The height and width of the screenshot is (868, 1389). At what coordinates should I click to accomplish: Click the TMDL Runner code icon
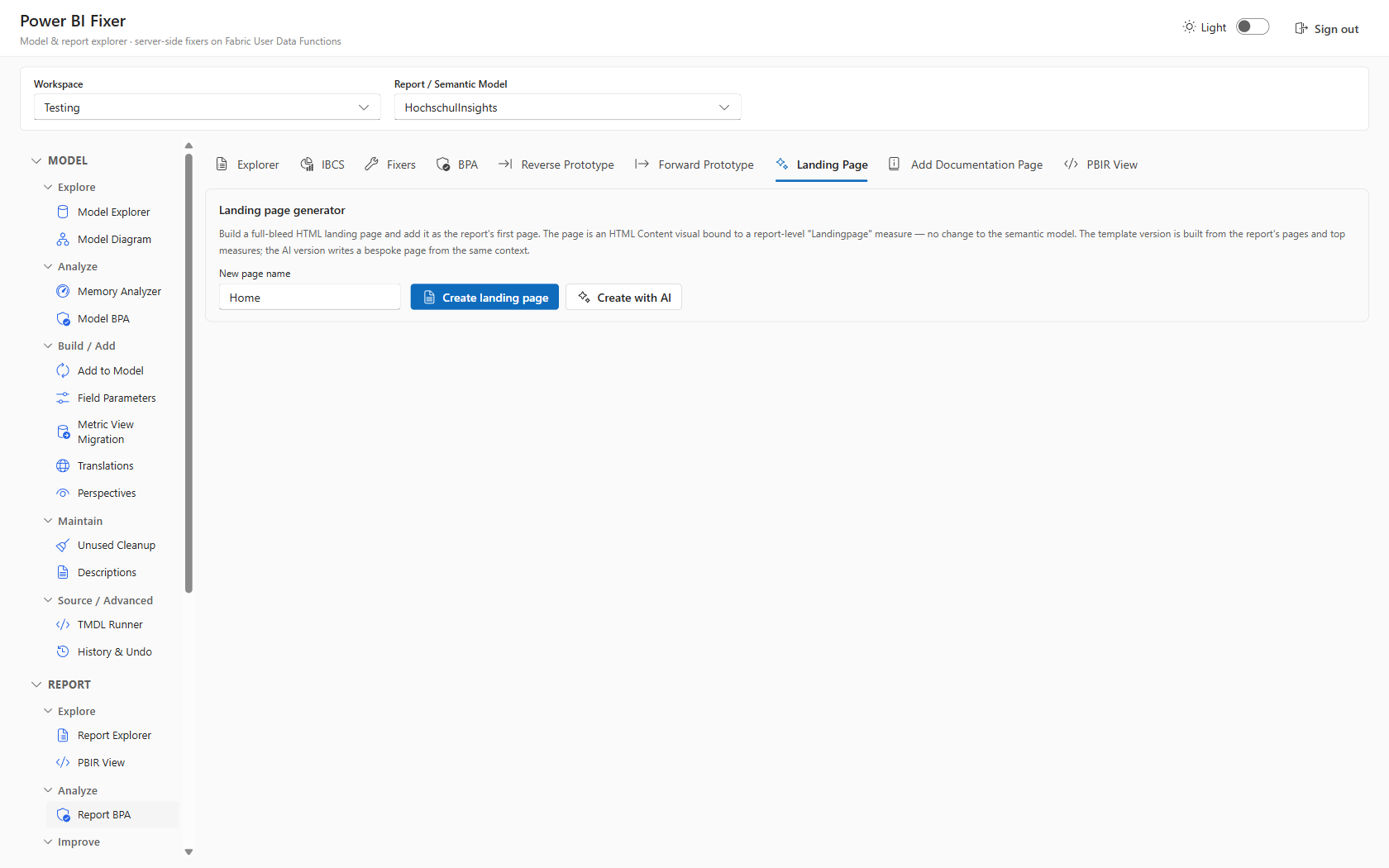[63, 624]
